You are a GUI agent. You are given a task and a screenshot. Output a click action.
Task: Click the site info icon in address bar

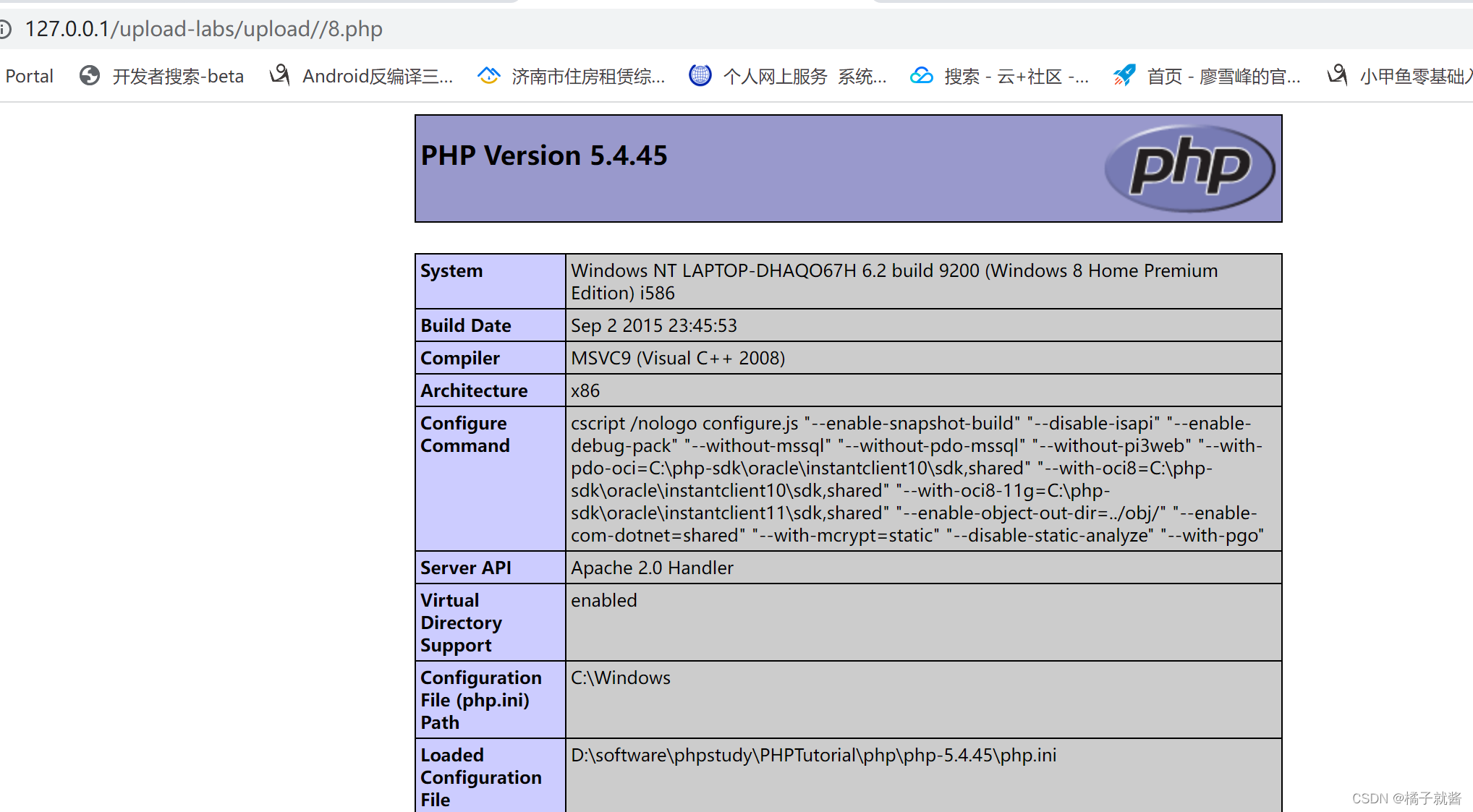(x=5, y=29)
